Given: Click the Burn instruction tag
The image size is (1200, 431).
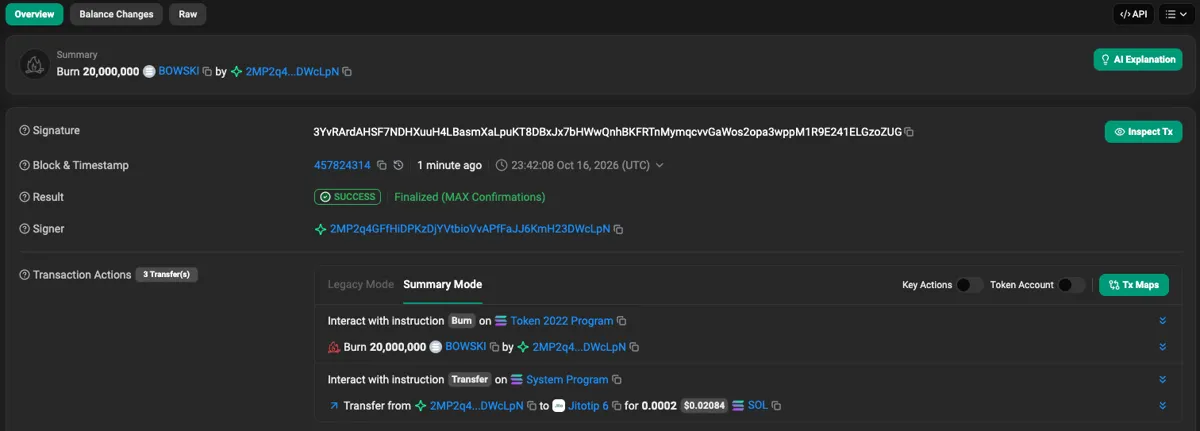Looking at the screenshot, I should pyautogui.click(x=461, y=321).
